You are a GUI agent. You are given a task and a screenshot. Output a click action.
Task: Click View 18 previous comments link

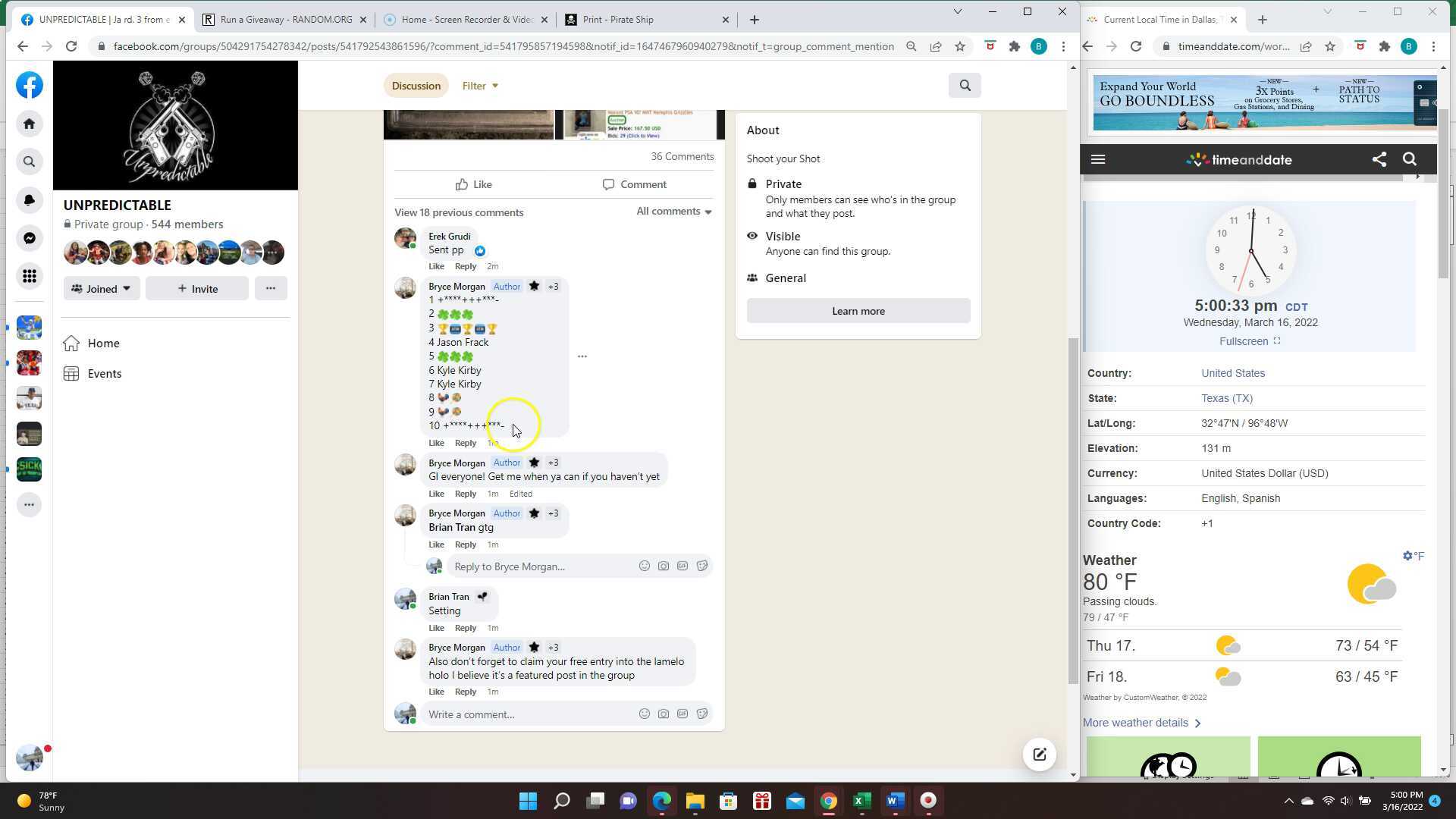coord(458,212)
